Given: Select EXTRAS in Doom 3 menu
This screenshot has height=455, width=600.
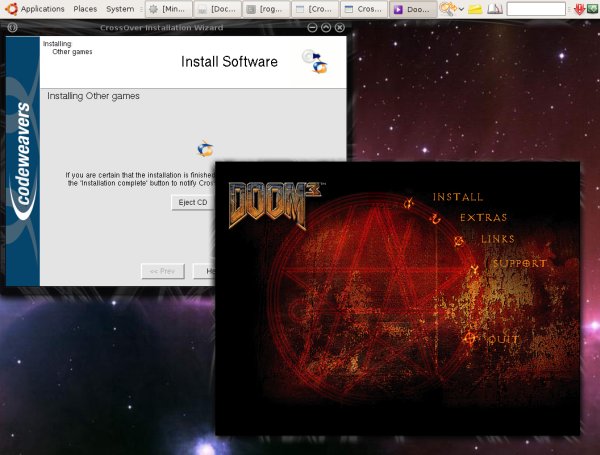Looking at the screenshot, I should click(484, 218).
